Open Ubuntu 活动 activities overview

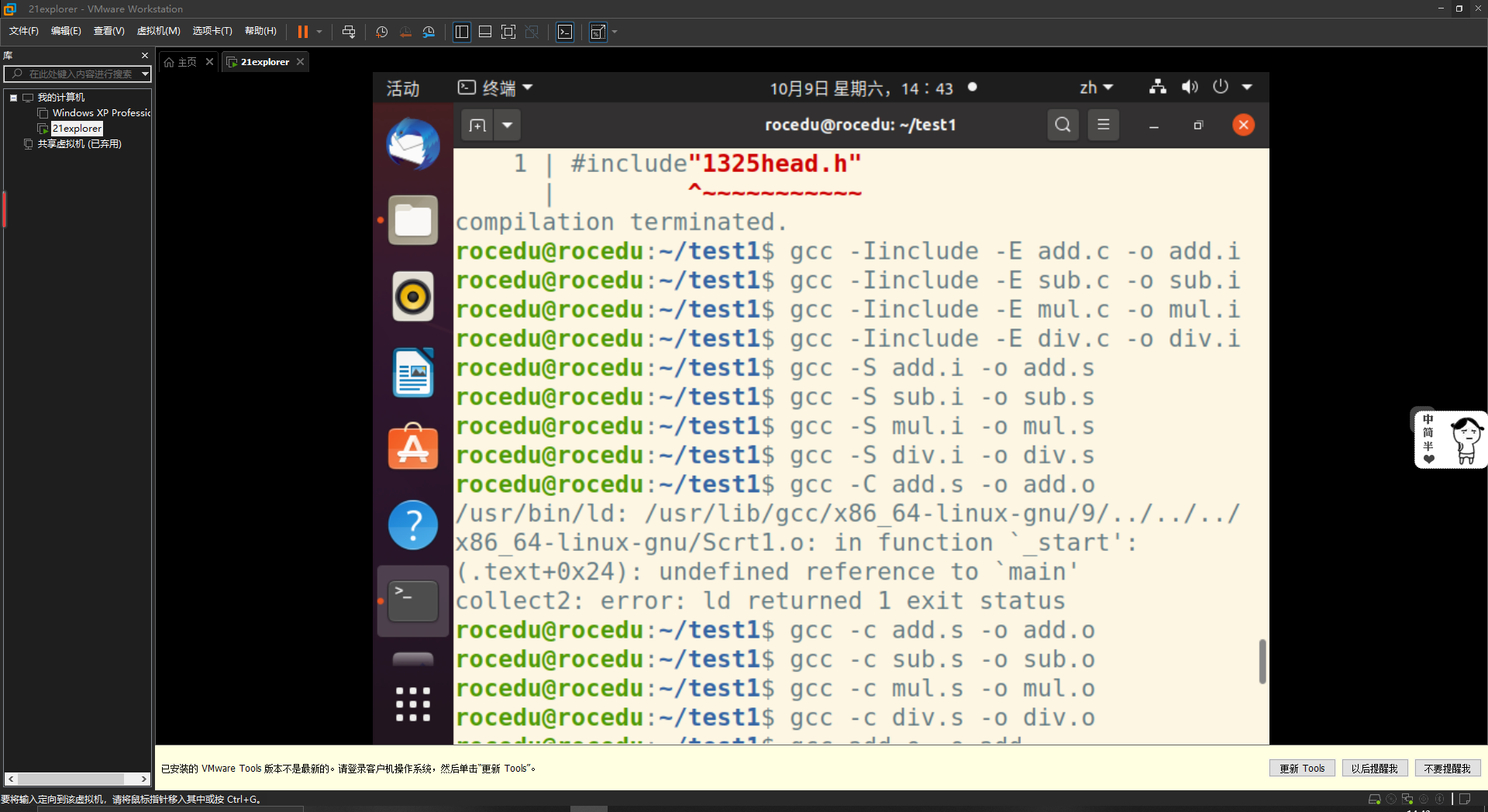point(403,88)
